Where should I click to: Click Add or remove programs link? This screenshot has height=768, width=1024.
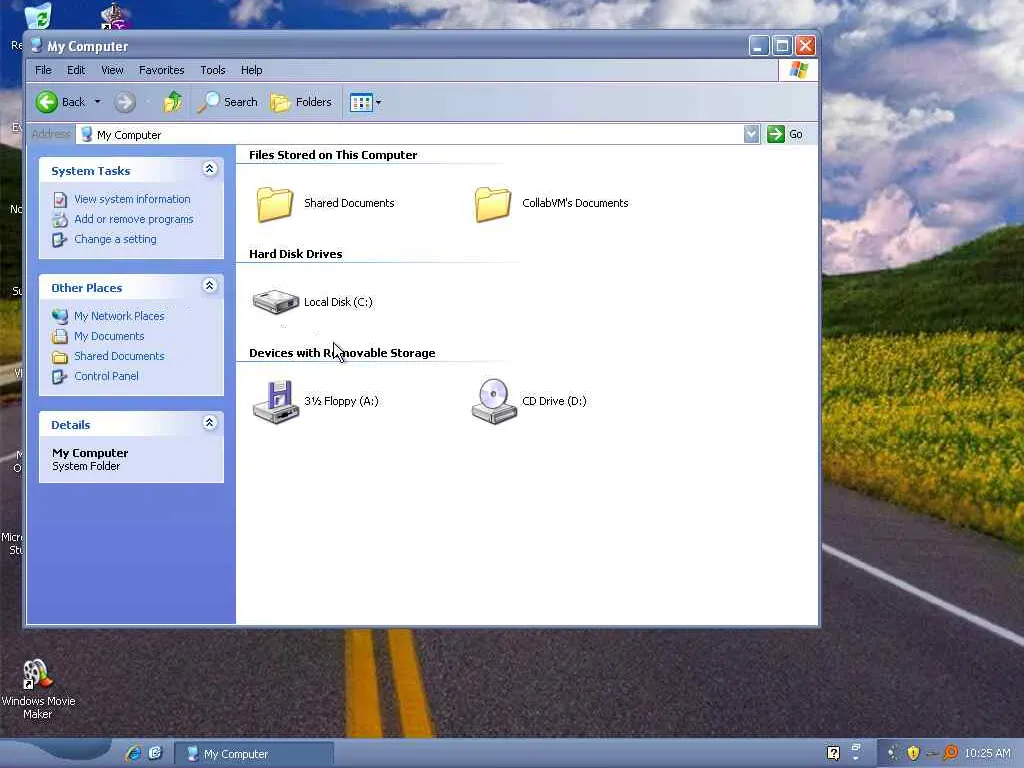coord(134,219)
